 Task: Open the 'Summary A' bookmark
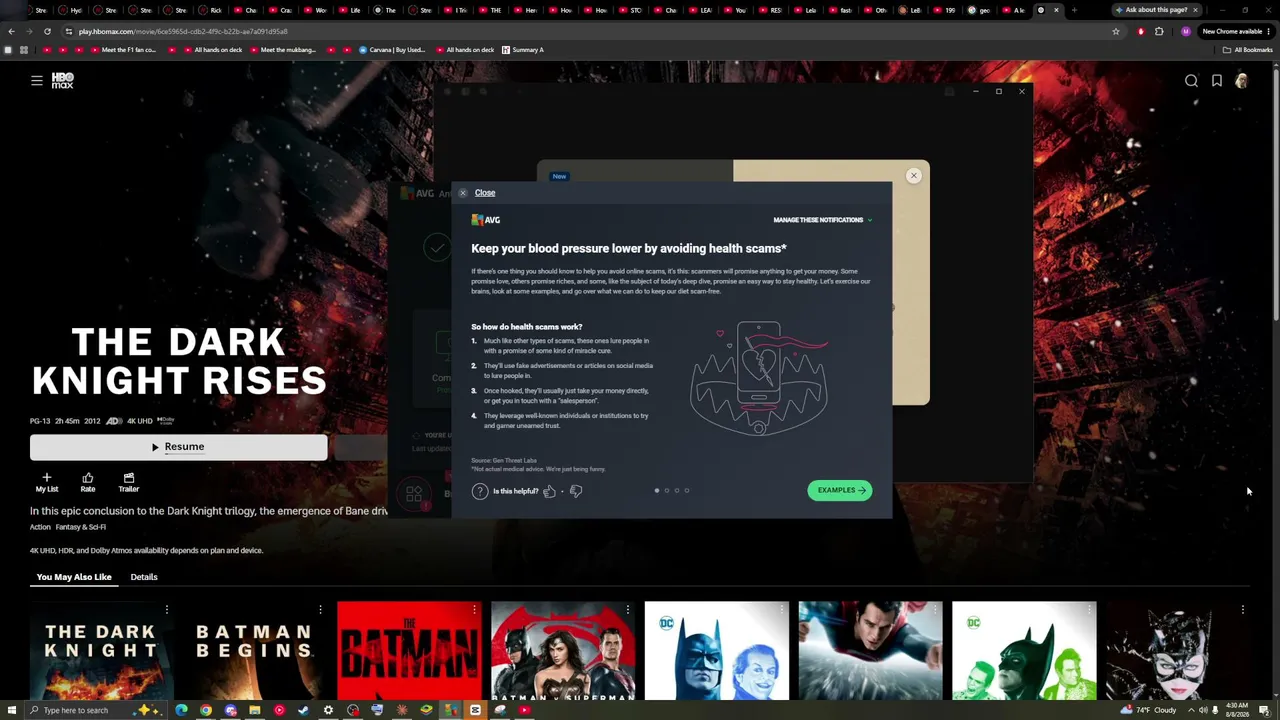[x=523, y=50]
